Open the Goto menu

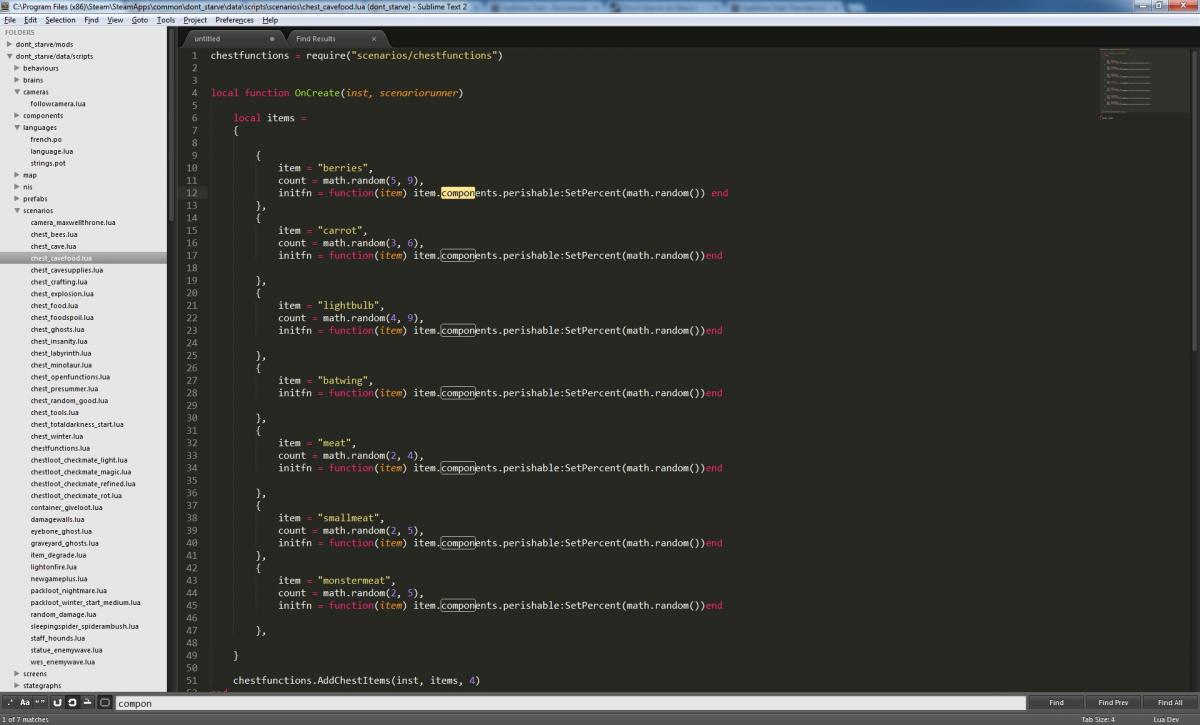(x=140, y=20)
